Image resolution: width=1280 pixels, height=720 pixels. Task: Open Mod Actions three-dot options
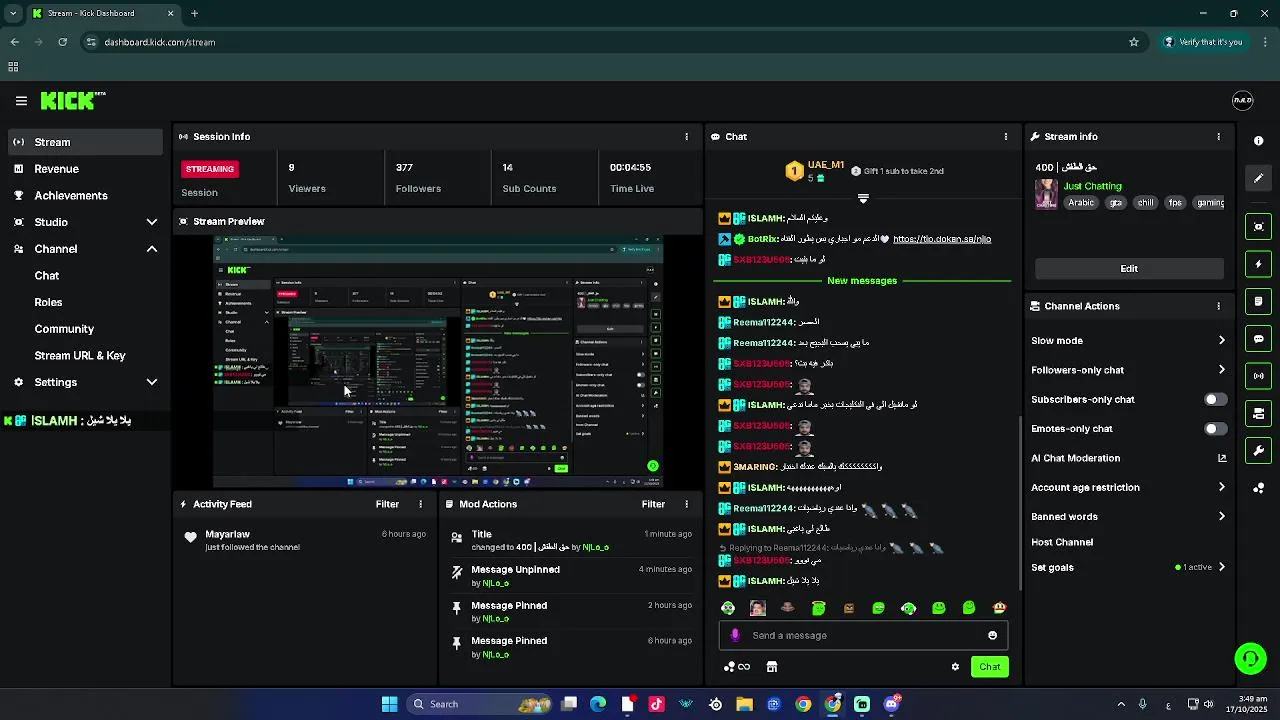(686, 505)
